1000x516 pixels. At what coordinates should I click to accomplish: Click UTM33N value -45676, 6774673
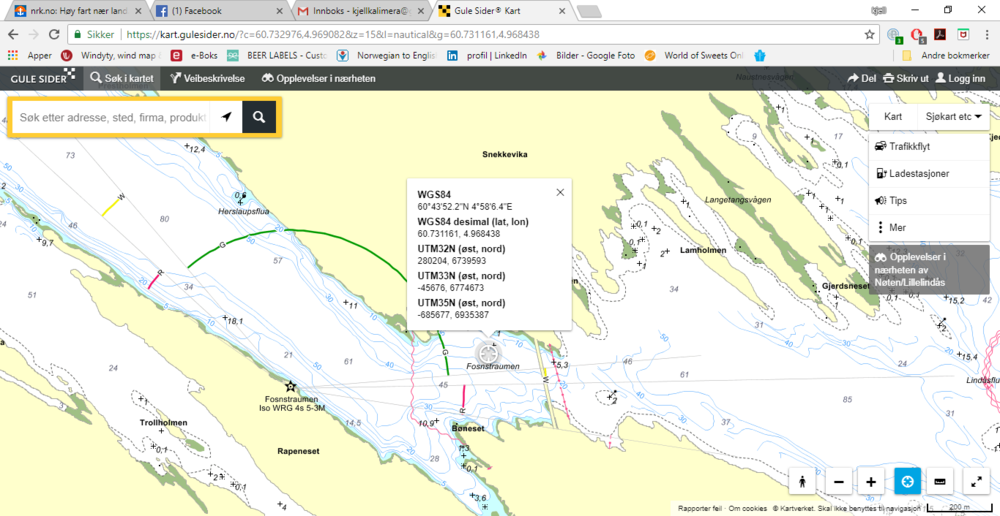(x=452, y=288)
